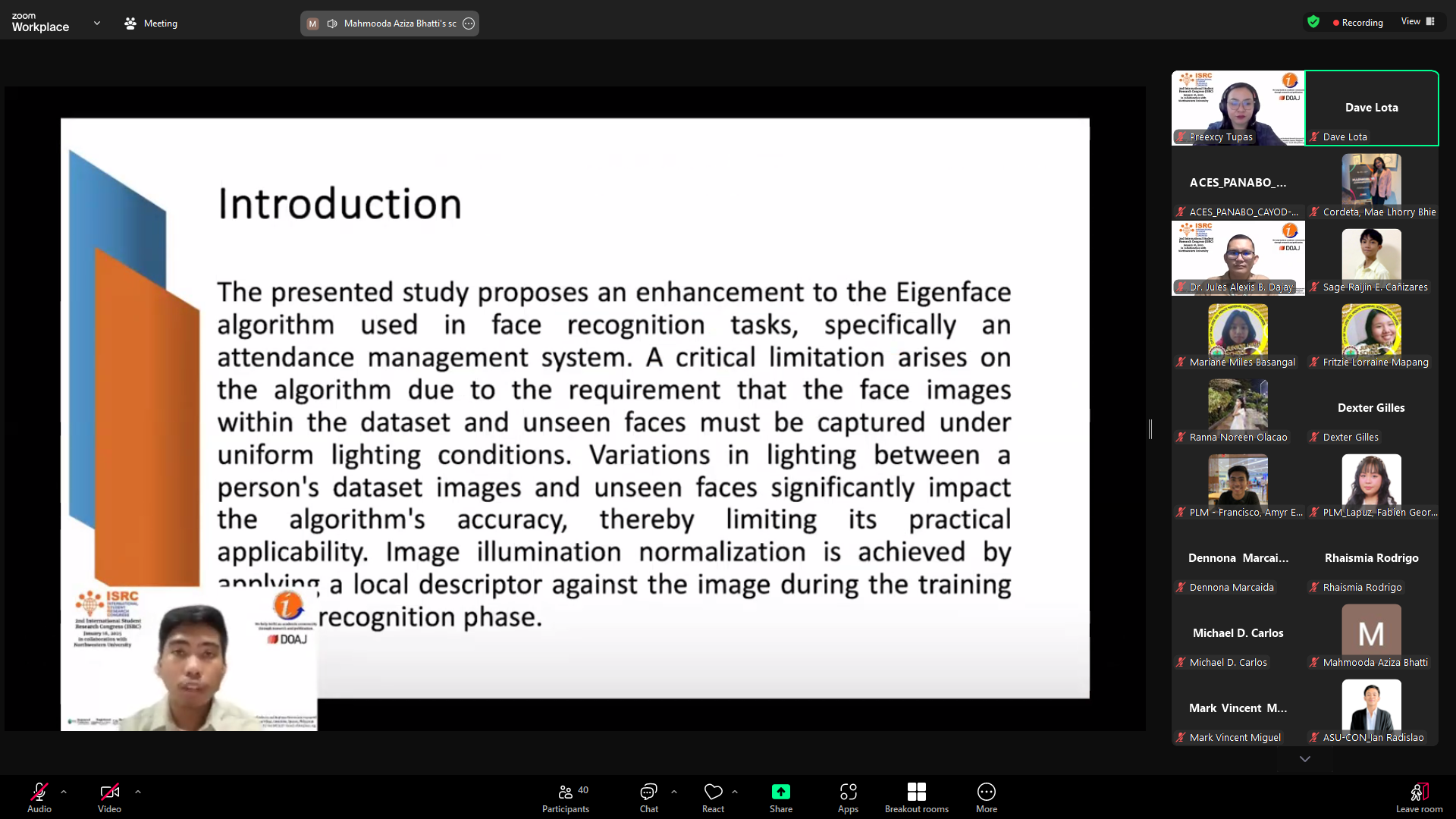This screenshot has height=819, width=1456.
Task: Open the Participants panel icon
Action: (566, 792)
